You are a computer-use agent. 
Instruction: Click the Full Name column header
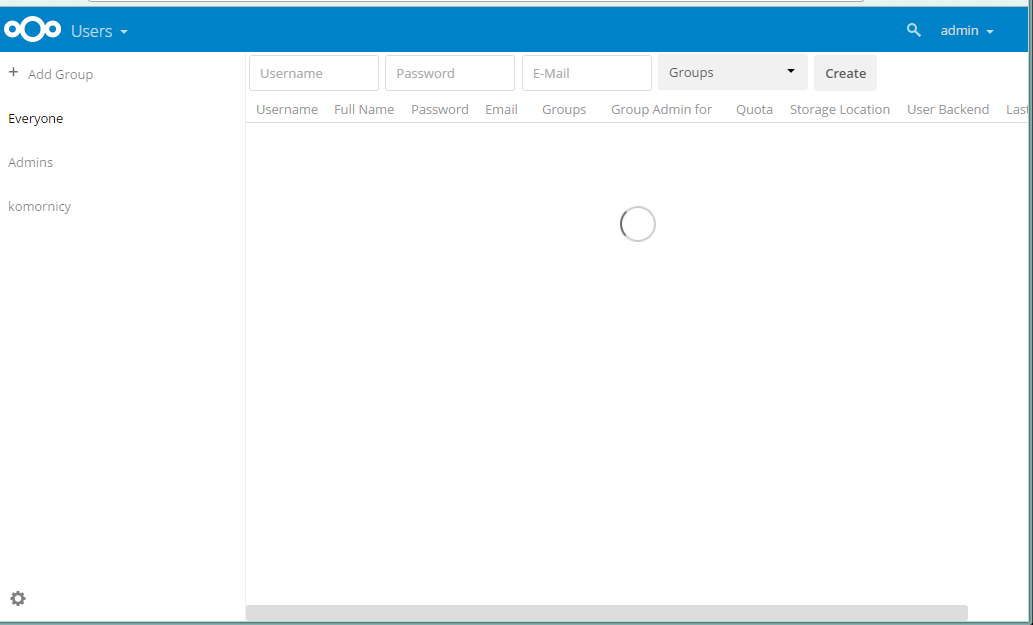coord(364,109)
